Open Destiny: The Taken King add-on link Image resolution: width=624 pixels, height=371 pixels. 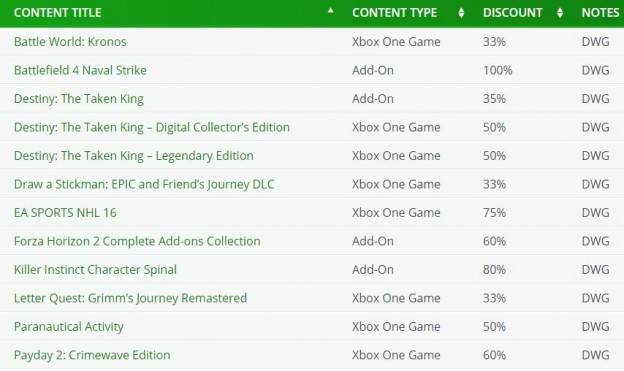point(79,99)
